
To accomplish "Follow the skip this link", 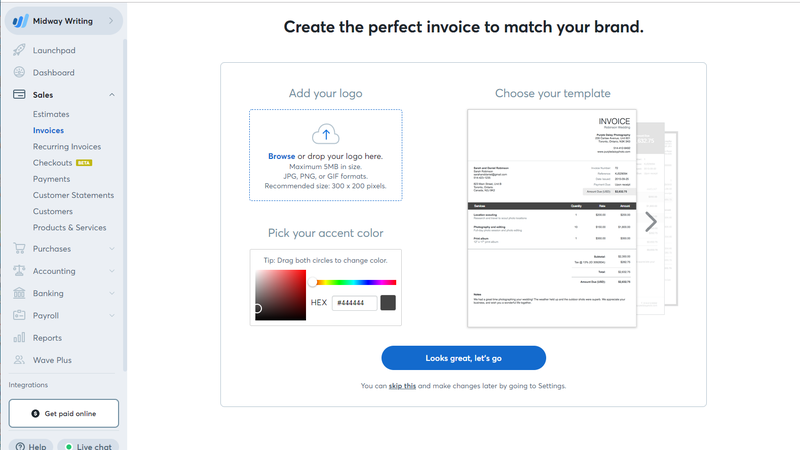I will pyautogui.click(x=402, y=386).
